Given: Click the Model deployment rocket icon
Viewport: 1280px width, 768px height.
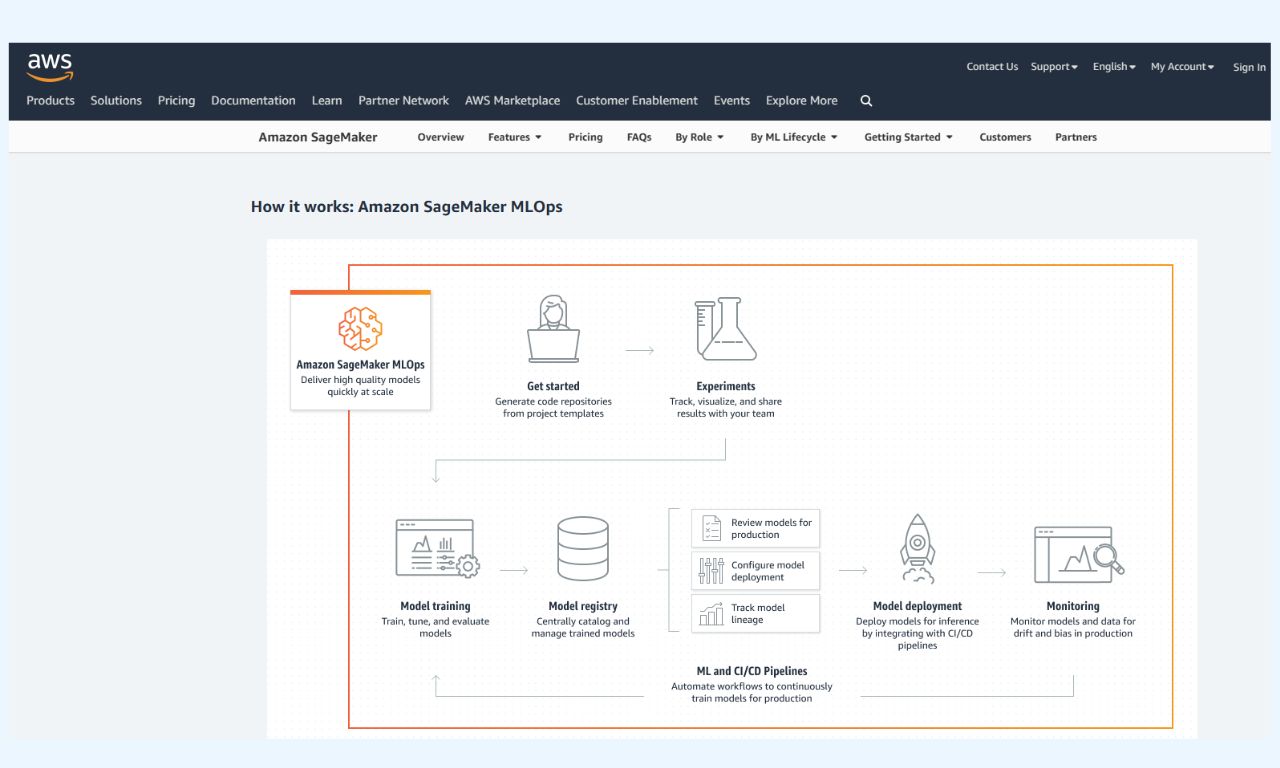Looking at the screenshot, I should [917, 548].
